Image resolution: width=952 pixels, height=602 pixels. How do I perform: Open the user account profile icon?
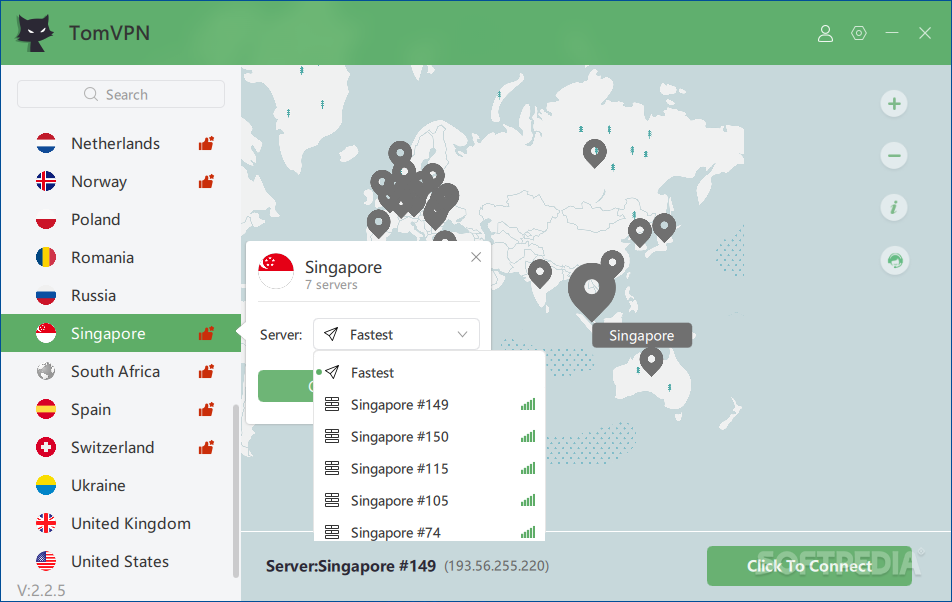825,33
